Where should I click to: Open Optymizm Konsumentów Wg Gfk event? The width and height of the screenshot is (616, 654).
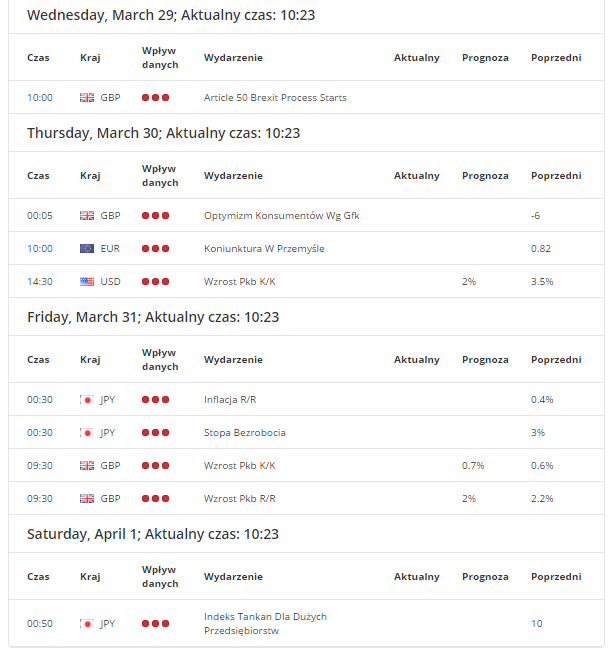coord(281,216)
